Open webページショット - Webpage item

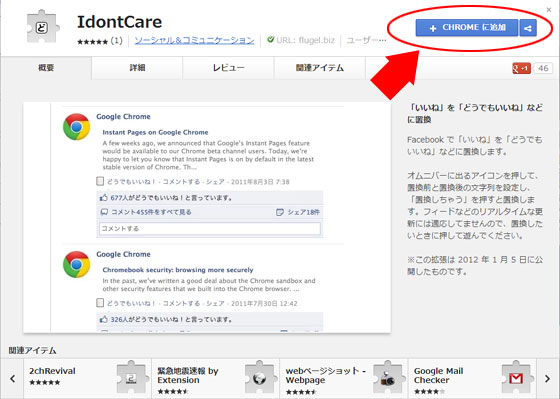[x=344, y=378]
